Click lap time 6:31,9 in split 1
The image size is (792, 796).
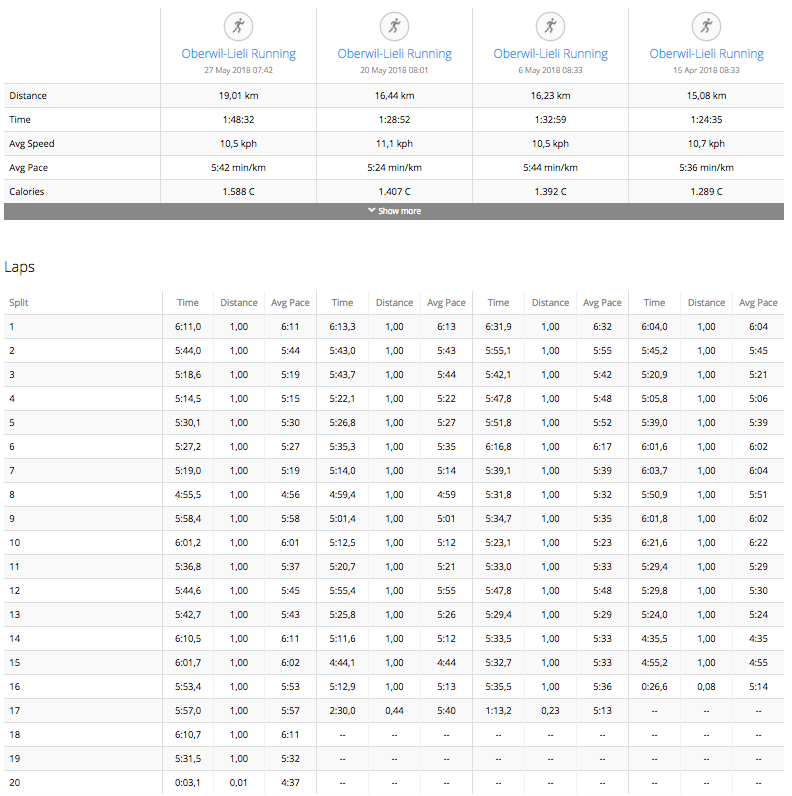(x=498, y=326)
